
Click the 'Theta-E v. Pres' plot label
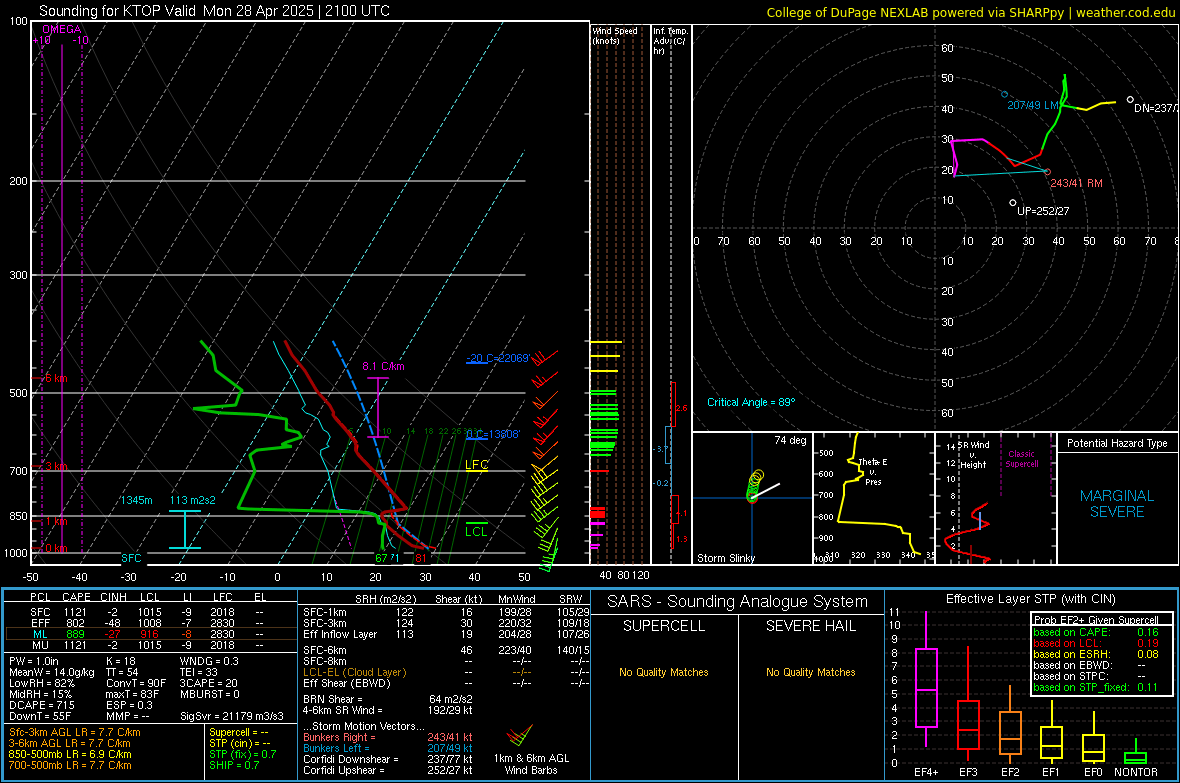873,471
